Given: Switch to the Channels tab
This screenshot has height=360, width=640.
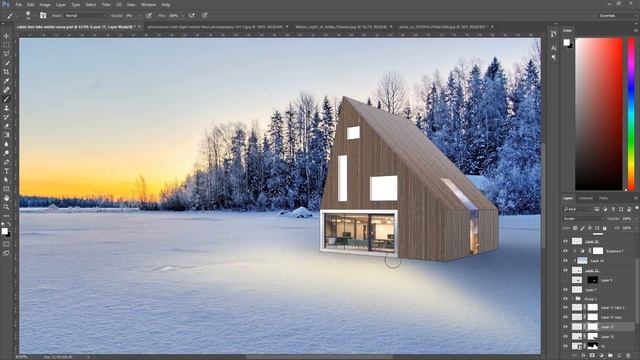Looking at the screenshot, I should click(x=586, y=198).
